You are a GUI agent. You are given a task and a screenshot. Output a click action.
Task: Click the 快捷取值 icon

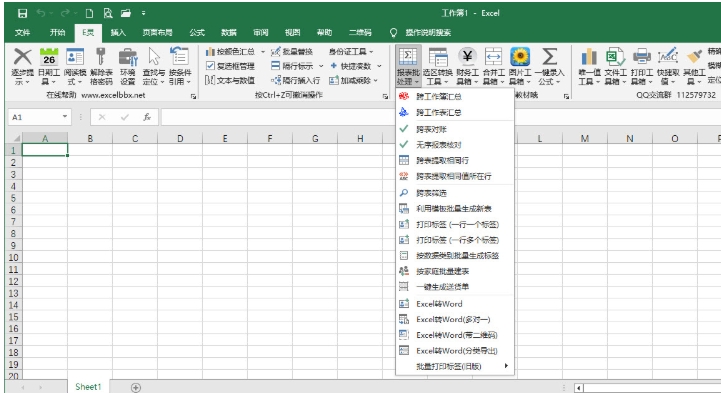(x=668, y=57)
